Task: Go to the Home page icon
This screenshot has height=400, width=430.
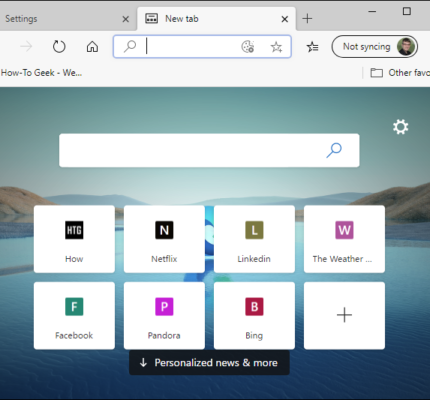Action: tap(92, 47)
